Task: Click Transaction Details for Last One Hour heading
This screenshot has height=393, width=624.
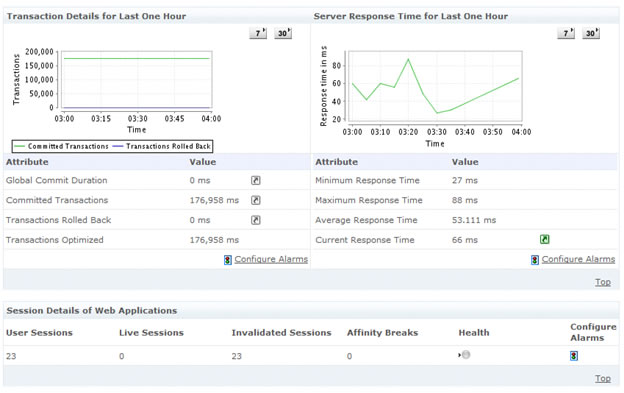Action: point(96,16)
